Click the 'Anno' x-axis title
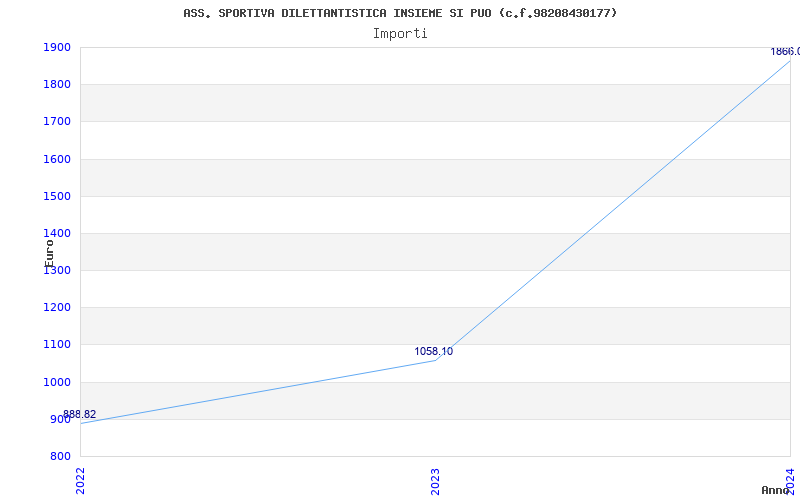The height and width of the screenshot is (500, 800). click(x=775, y=490)
